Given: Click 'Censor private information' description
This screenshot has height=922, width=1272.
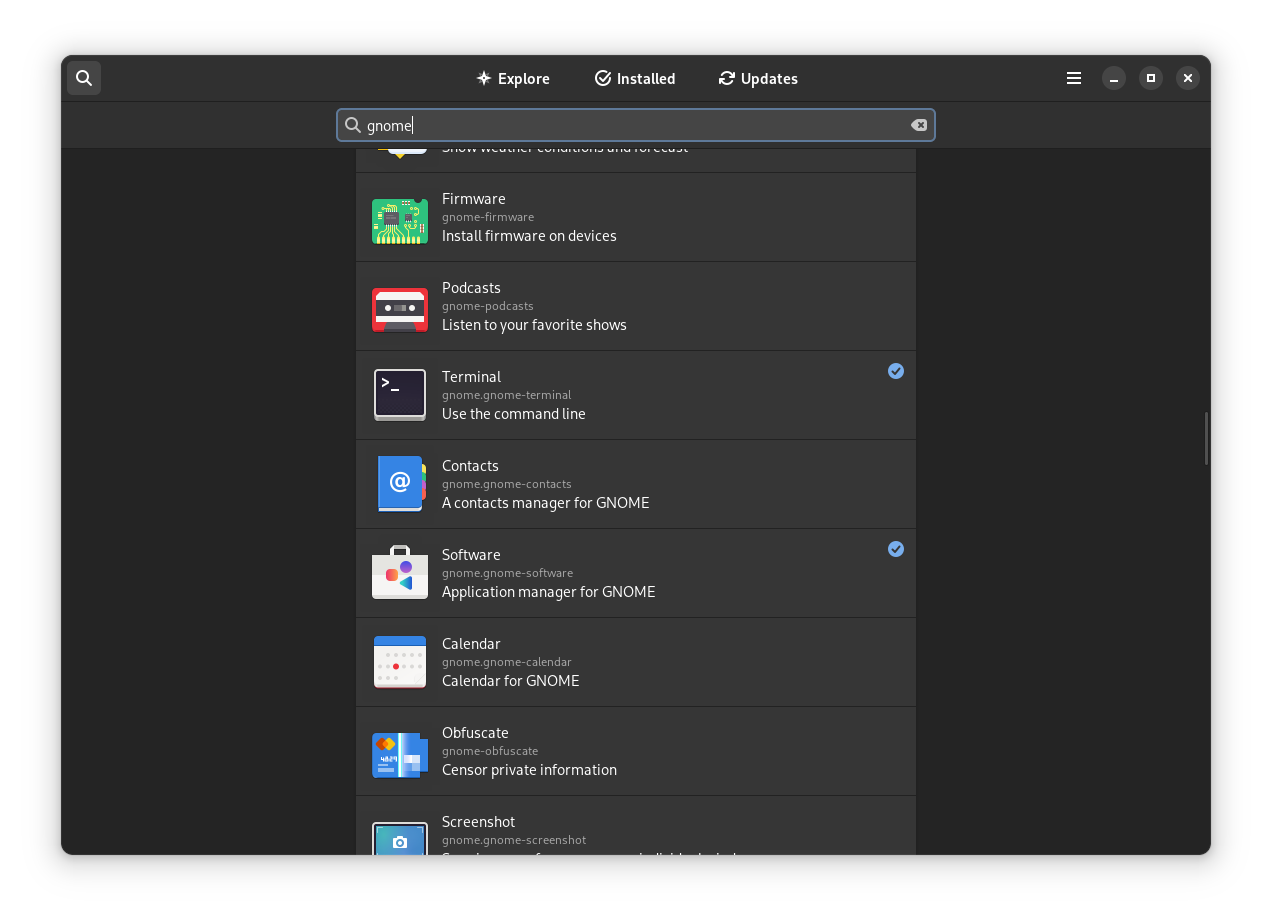Looking at the screenshot, I should [x=529, y=770].
